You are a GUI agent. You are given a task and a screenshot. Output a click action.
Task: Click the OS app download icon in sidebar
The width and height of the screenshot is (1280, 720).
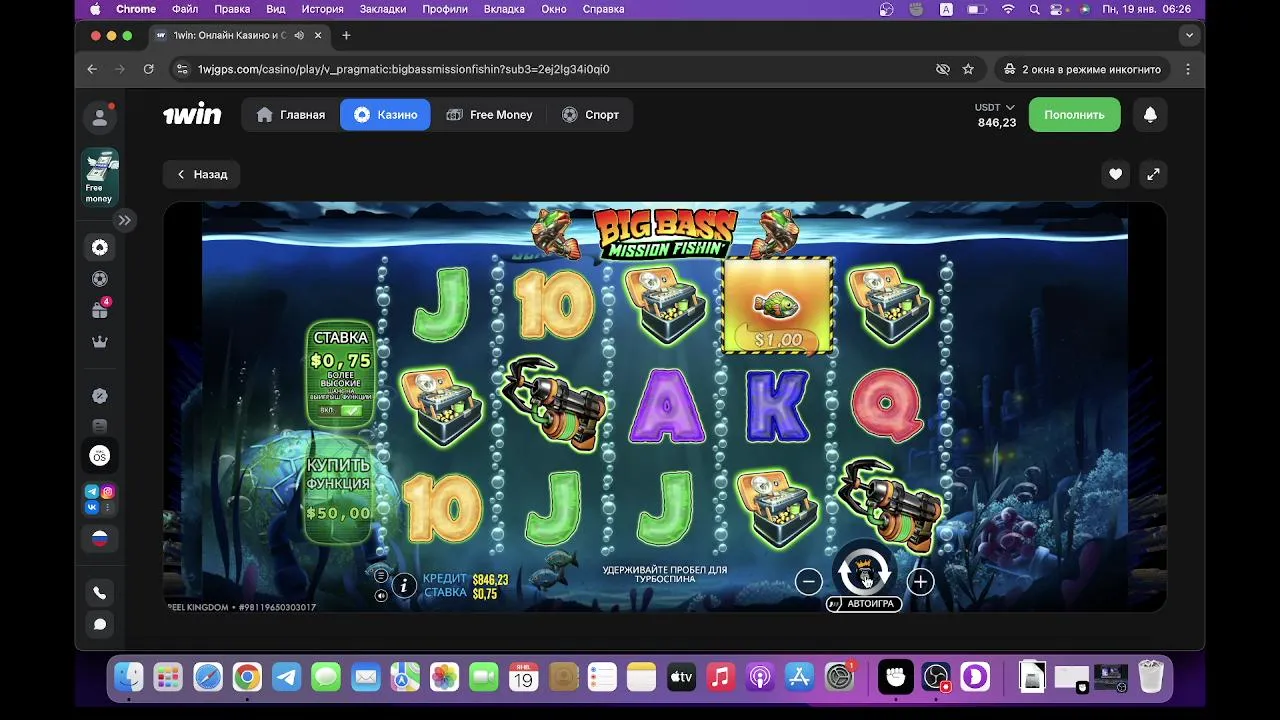[100, 456]
